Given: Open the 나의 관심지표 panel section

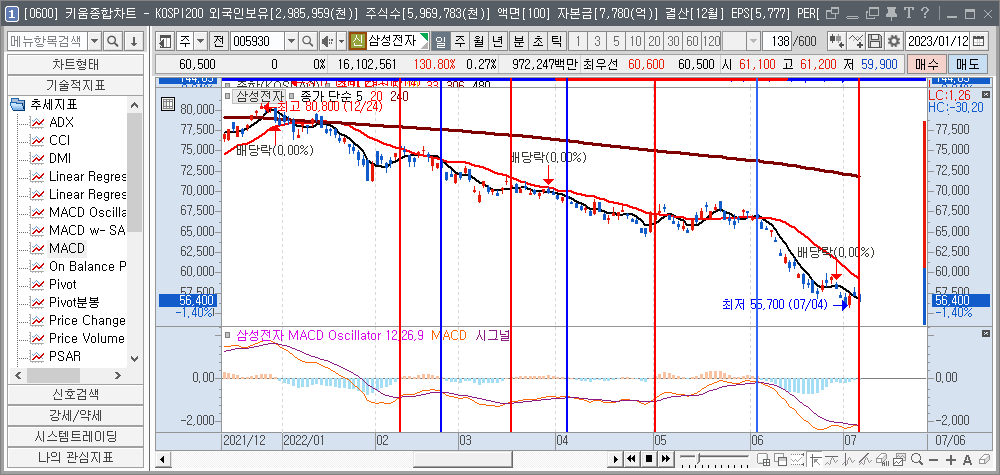Looking at the screenshot, I should (x=75, y=457).
